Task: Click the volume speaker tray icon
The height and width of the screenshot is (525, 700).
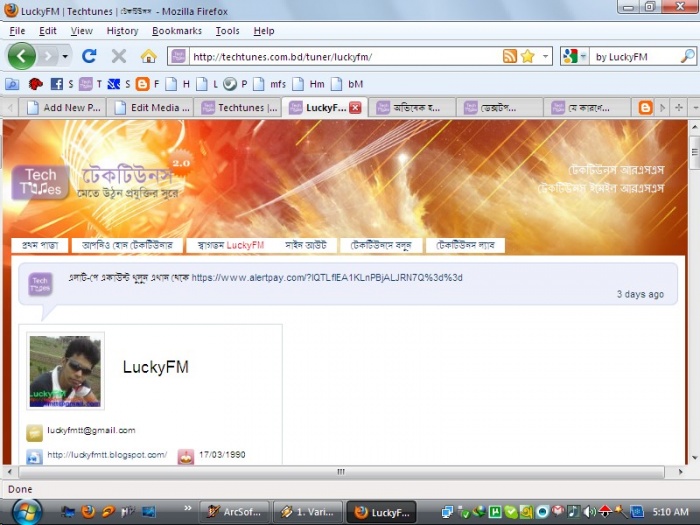Action: [590, 512]
